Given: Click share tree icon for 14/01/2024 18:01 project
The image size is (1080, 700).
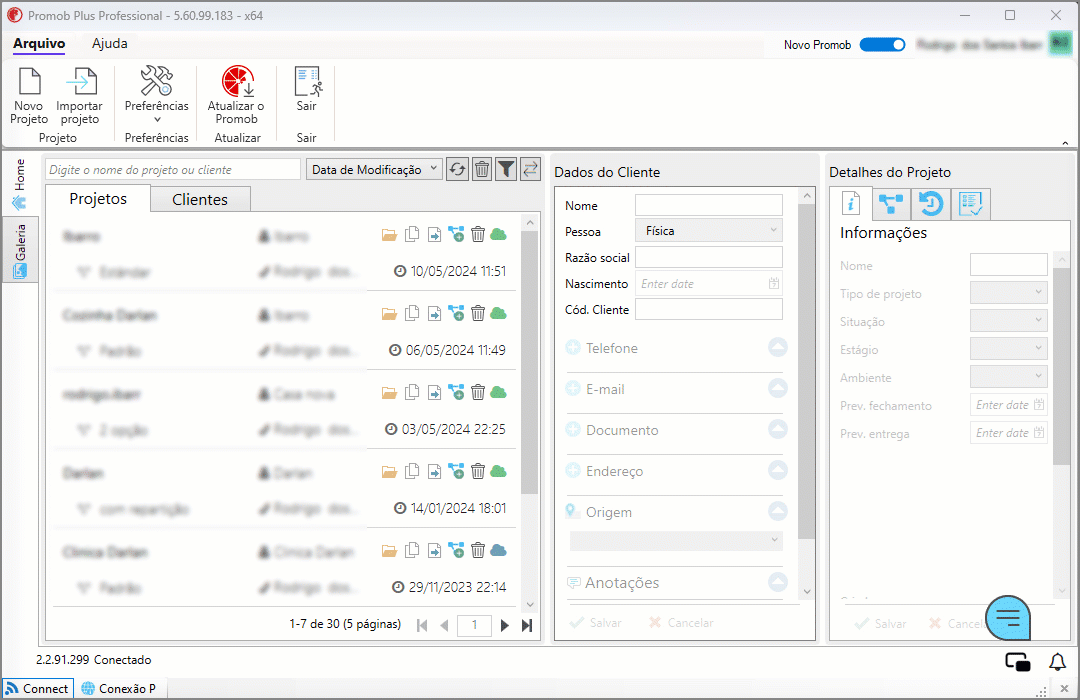Looking at the screenshot, I should [456, 471].
